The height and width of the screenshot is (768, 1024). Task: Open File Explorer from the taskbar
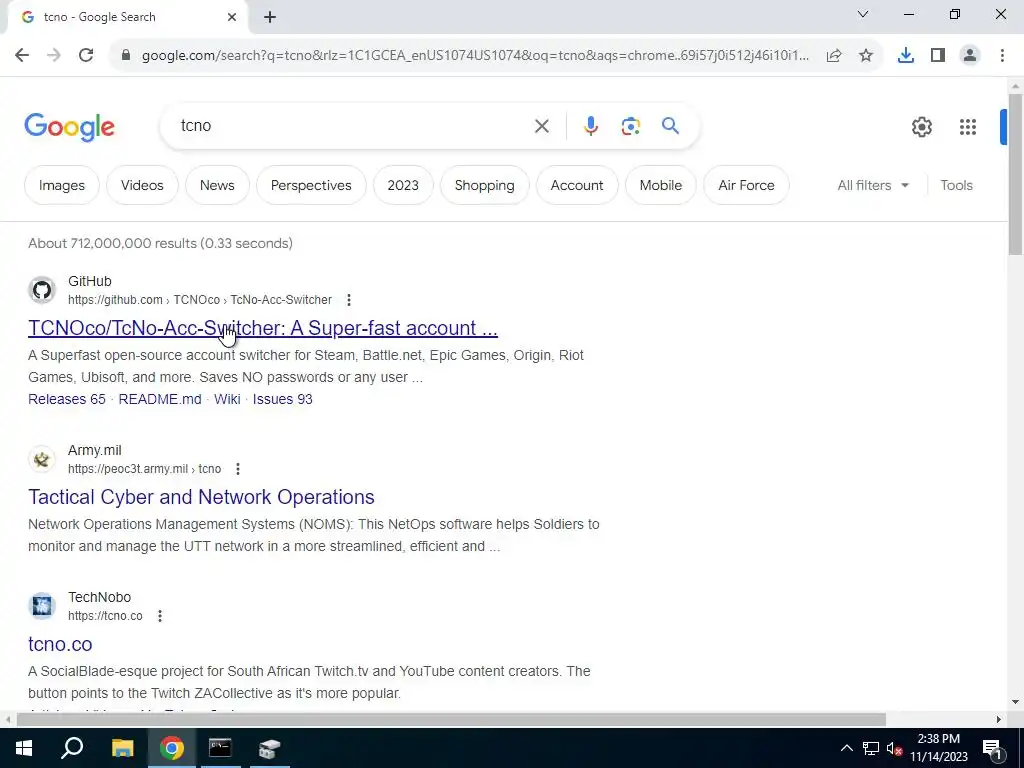[122, 748]
